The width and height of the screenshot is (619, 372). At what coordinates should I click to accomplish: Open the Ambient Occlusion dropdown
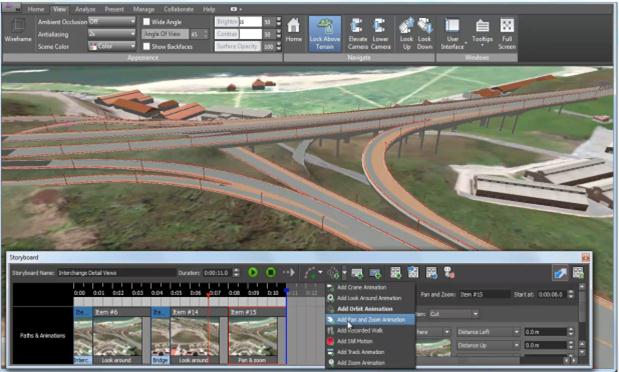point(112,21)
